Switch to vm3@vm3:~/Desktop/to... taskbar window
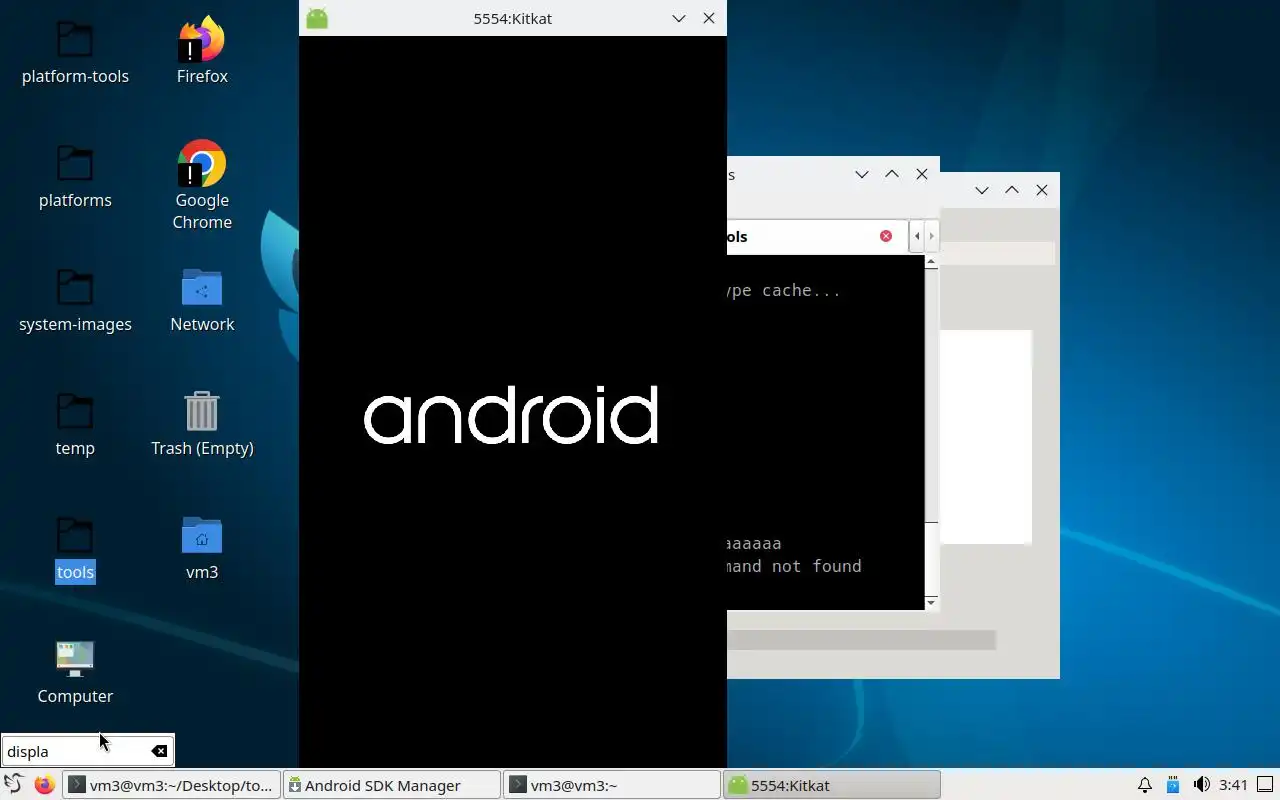The width and height of the screenshot is (1280, 800). point(172,785)
